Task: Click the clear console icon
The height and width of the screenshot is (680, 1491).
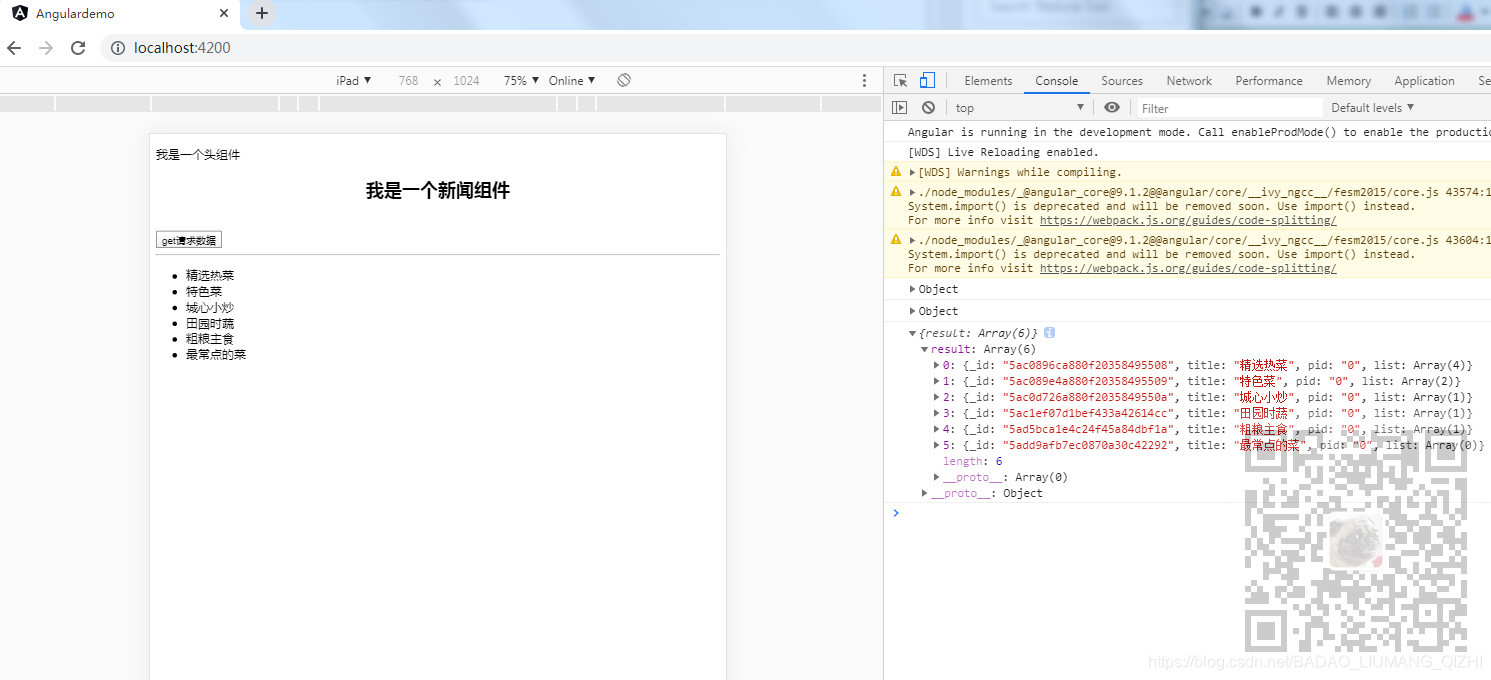Action: pyautogui.click(x=928, y=107)
